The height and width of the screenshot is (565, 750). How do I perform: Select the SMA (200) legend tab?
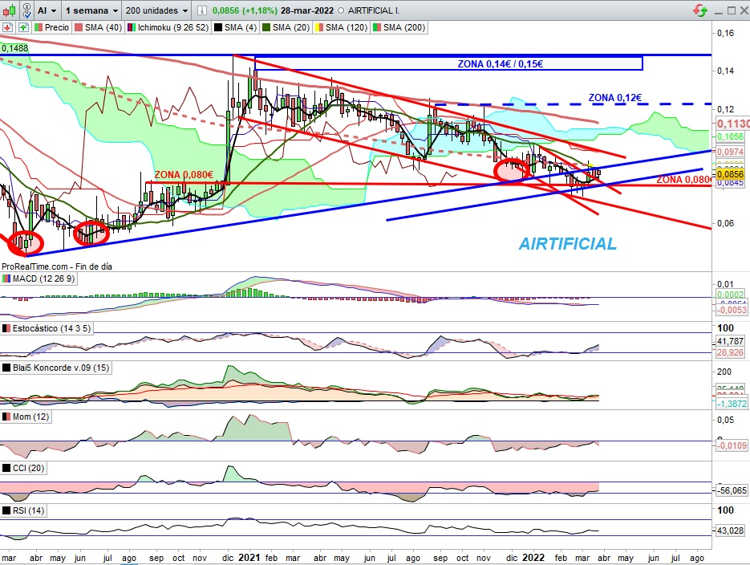click(399, 28)
